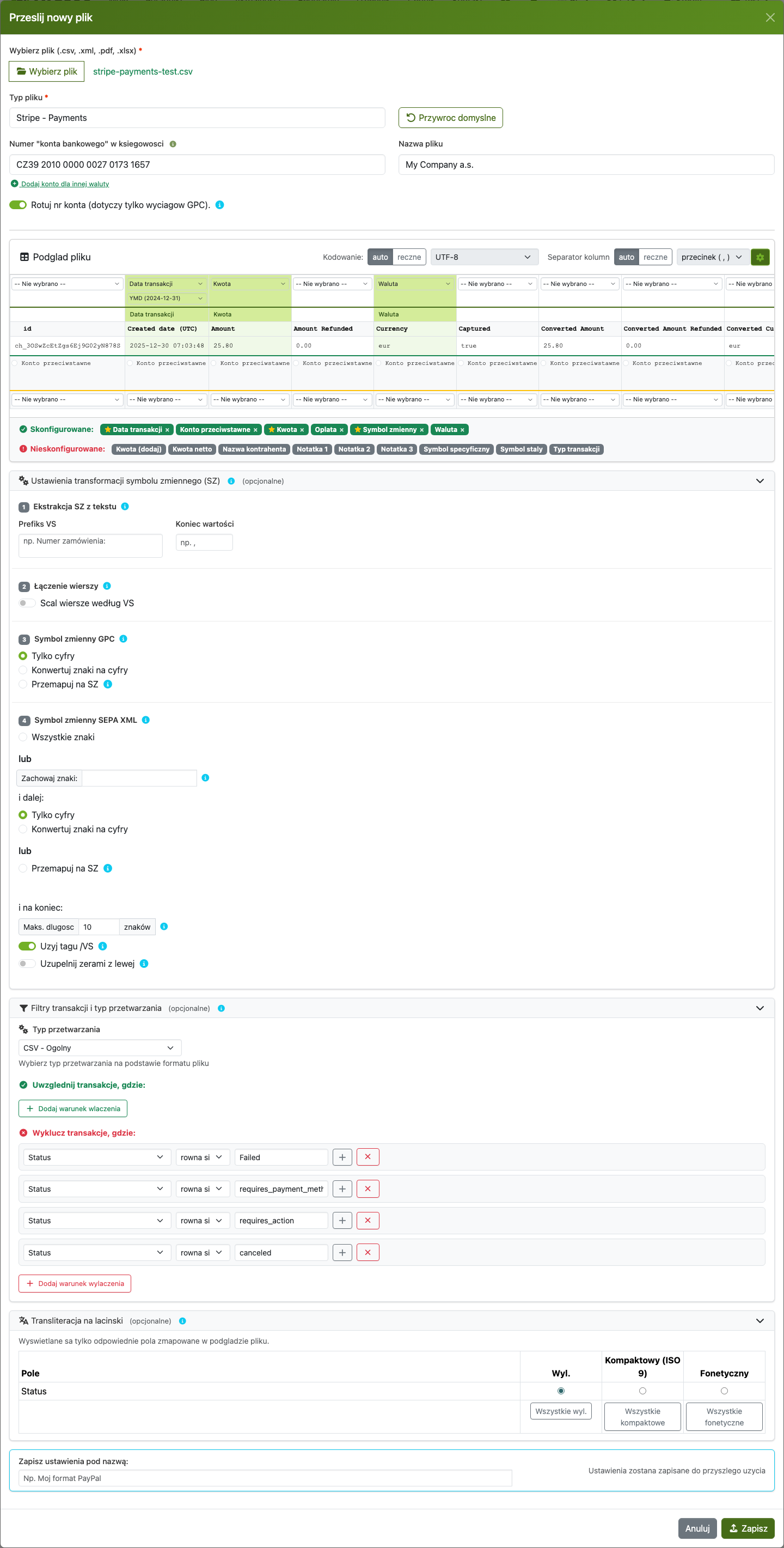Click the Zapisz button
The image size is (784, 1548).
[x=748, y=1528]
